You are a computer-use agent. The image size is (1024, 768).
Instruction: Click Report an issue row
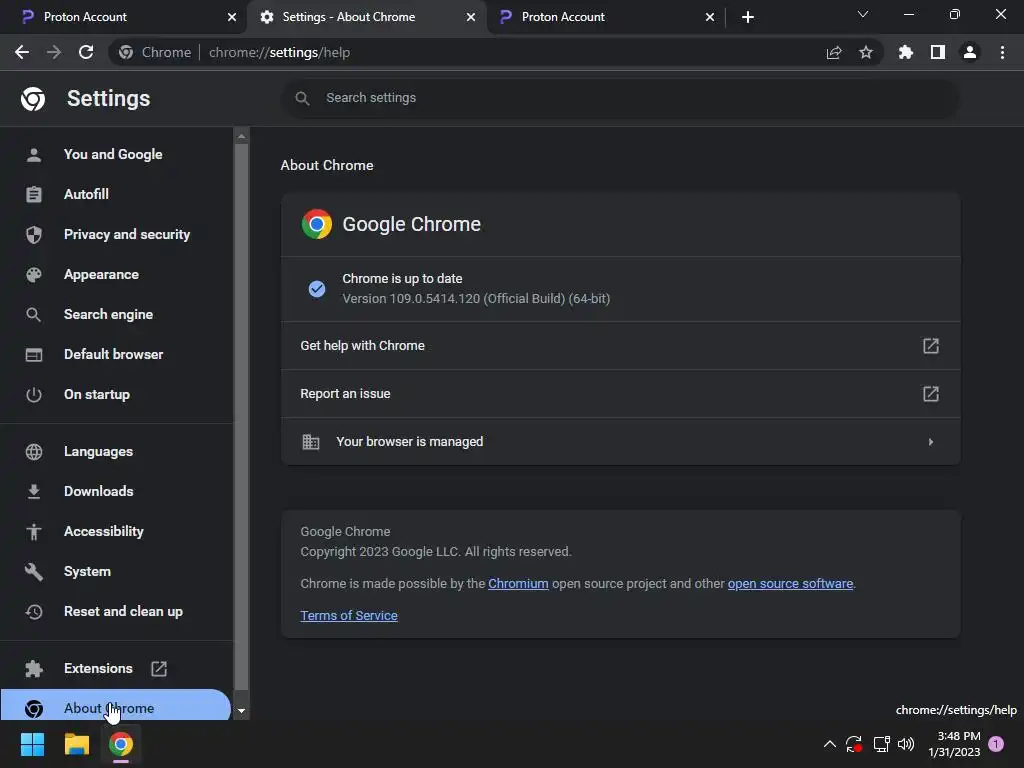click(620, 394)
